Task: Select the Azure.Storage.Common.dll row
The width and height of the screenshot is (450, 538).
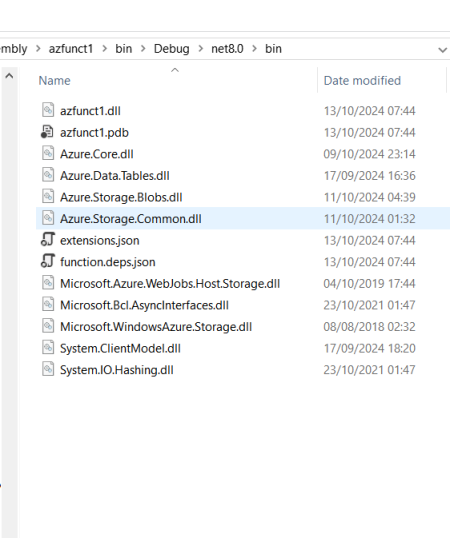Action: click(243, 218)
